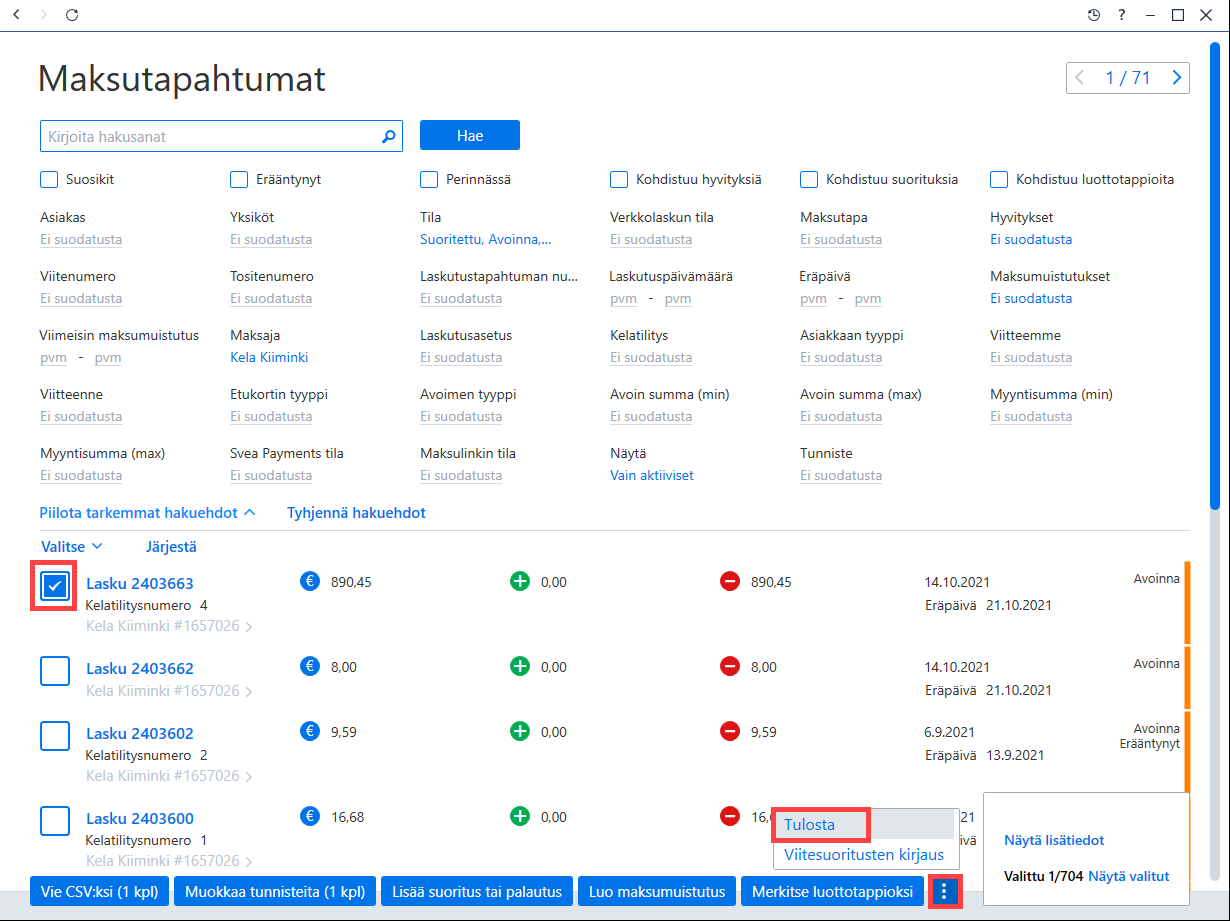Uncheck the Lasku 2403663 checkbox

55,587
